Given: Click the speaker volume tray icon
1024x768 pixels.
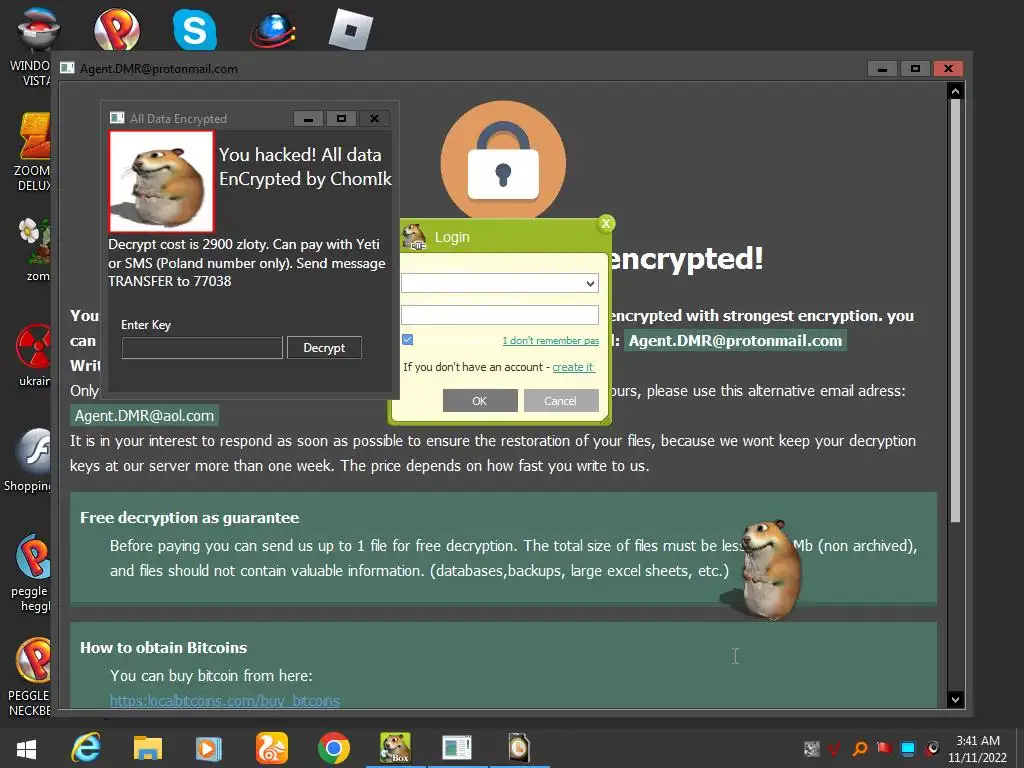Looking at the screenshot, I should 933,748.
